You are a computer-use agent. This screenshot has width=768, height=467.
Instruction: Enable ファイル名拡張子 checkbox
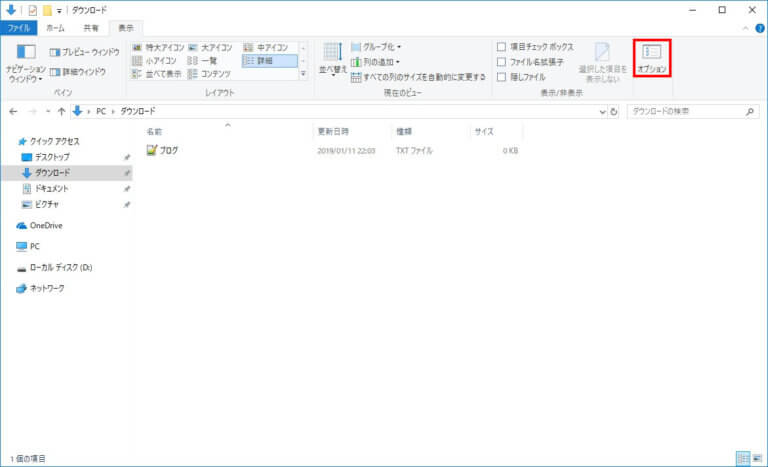pos(501,62)
